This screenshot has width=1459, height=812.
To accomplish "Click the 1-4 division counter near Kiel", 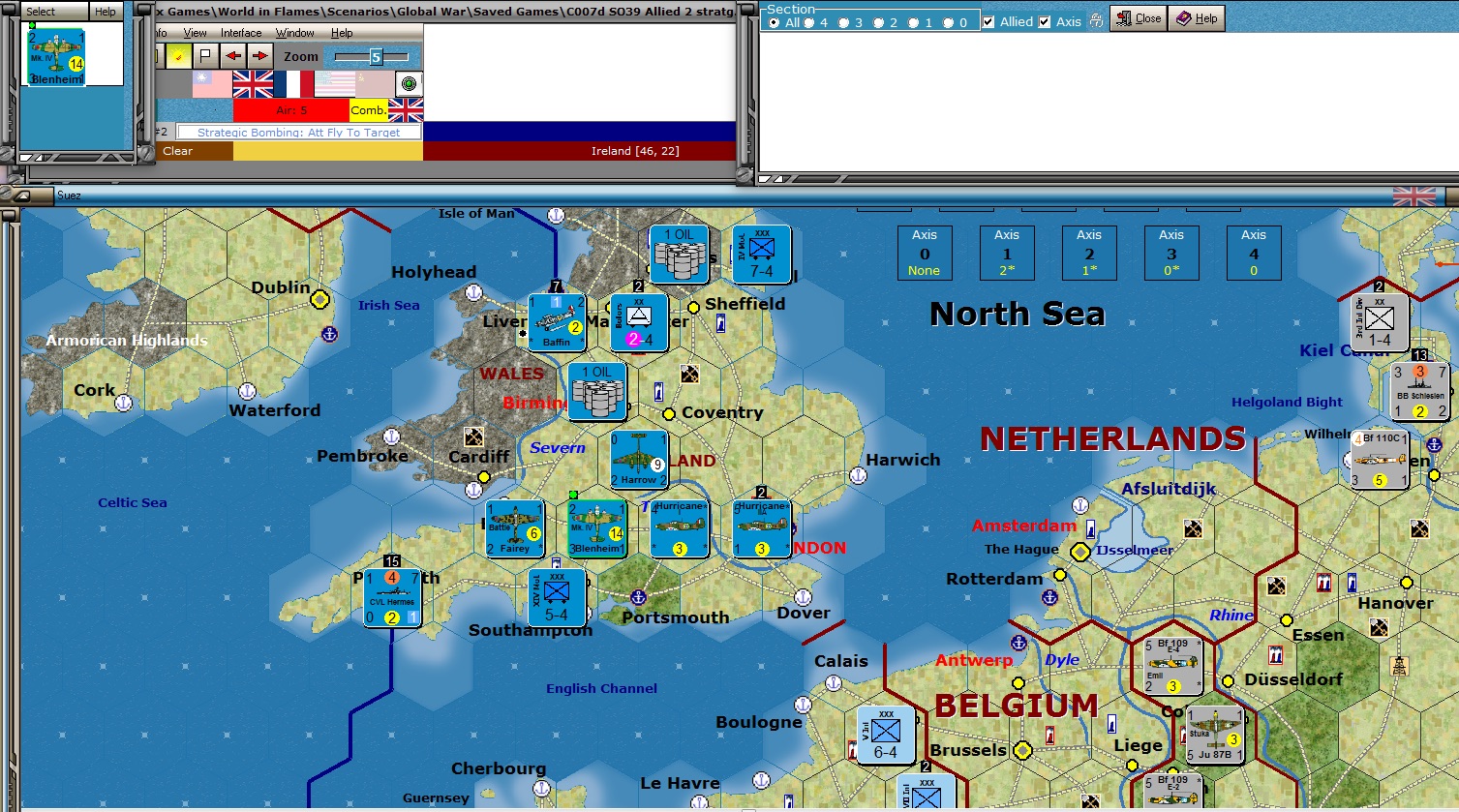I will pos(1380,322).
